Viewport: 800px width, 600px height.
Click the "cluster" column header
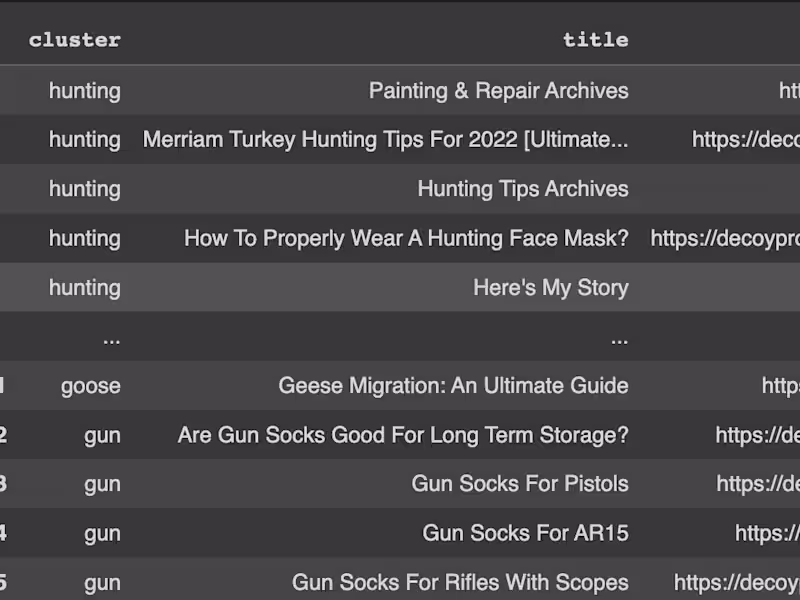(x=74, y=40)
